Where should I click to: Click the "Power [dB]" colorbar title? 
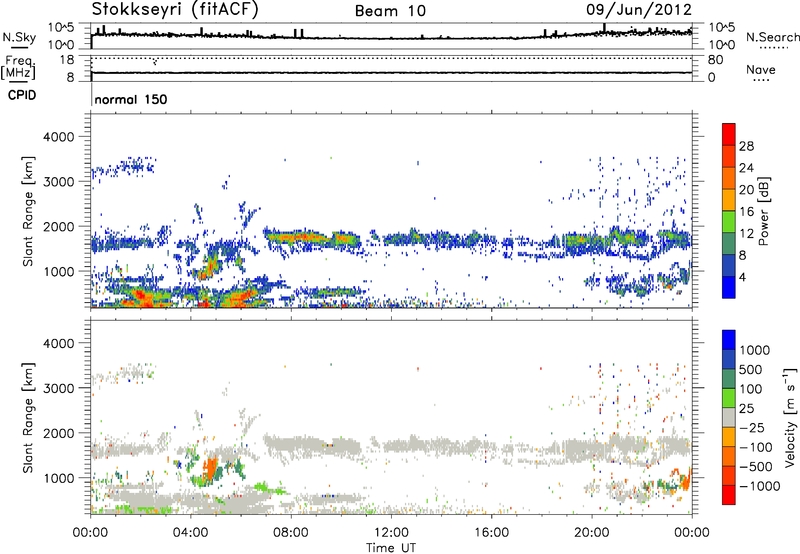763,211
